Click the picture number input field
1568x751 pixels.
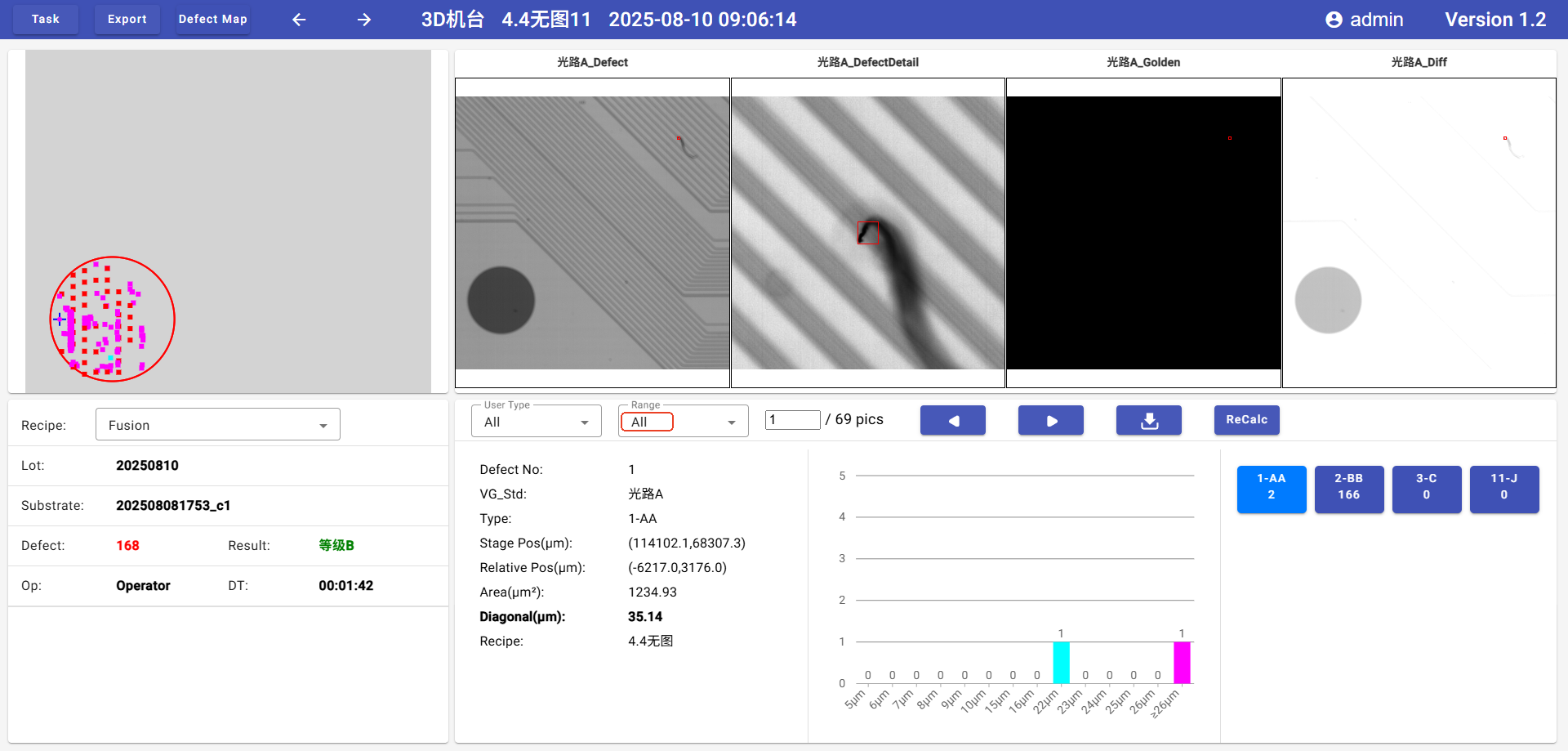coord(792,420)
